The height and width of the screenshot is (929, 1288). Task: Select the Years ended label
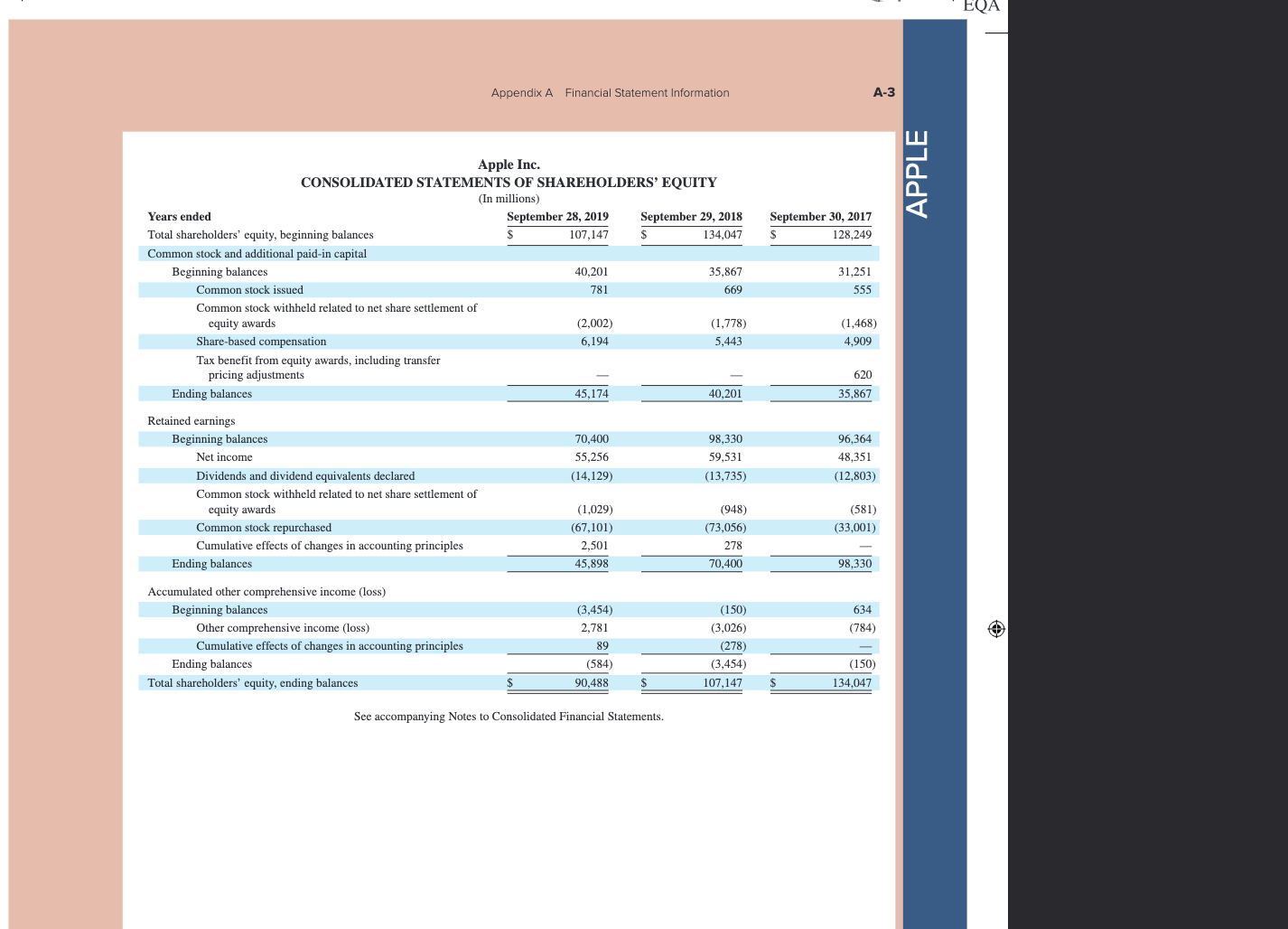[178, 217]
